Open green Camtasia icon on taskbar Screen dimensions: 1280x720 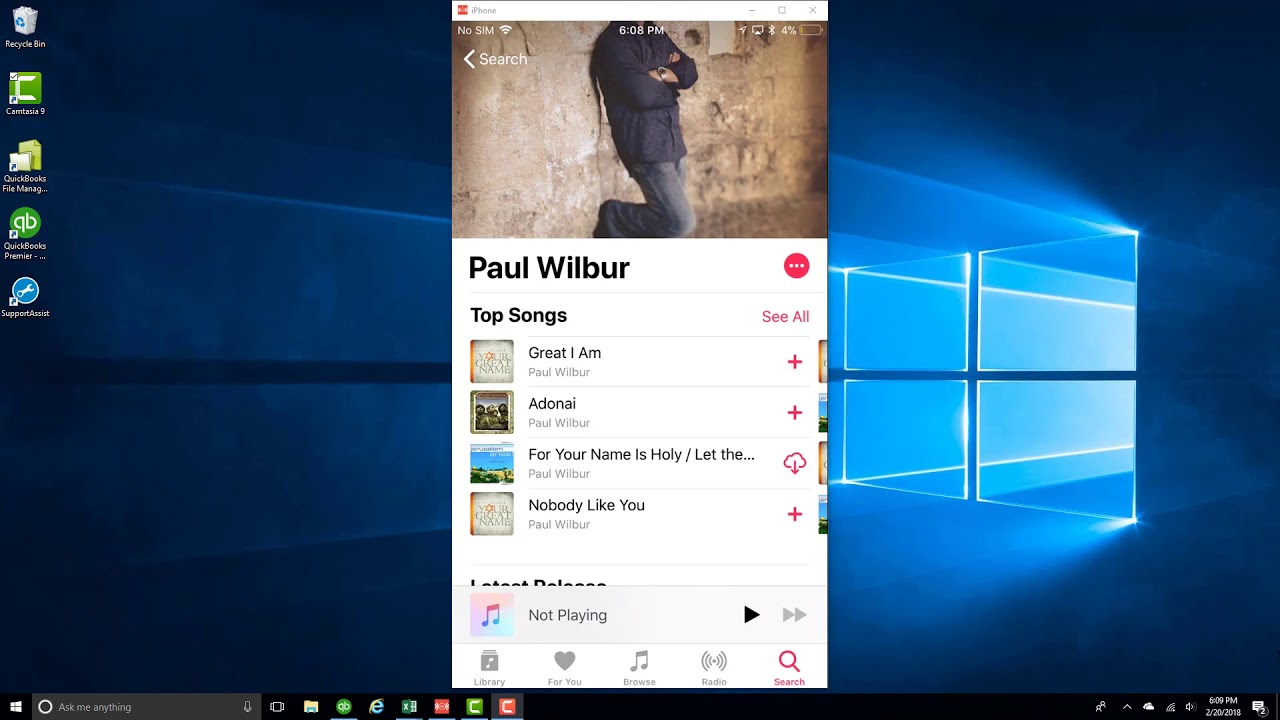[x=474, y=706]
